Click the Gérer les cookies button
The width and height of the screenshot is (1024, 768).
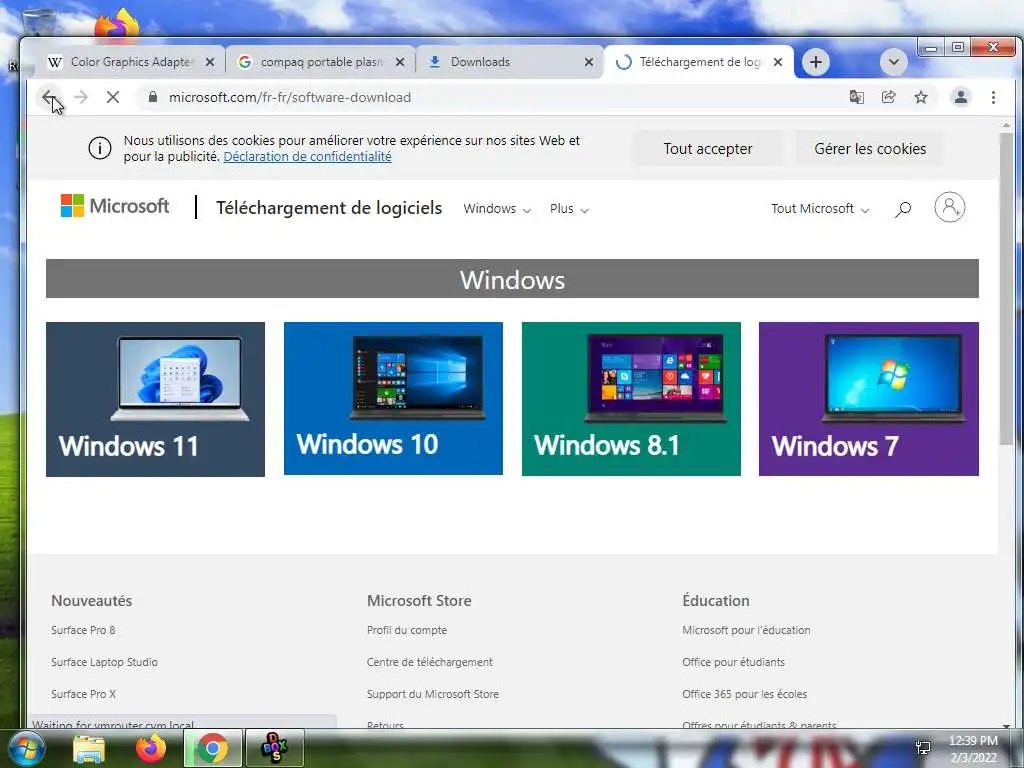tap(870, 149)
